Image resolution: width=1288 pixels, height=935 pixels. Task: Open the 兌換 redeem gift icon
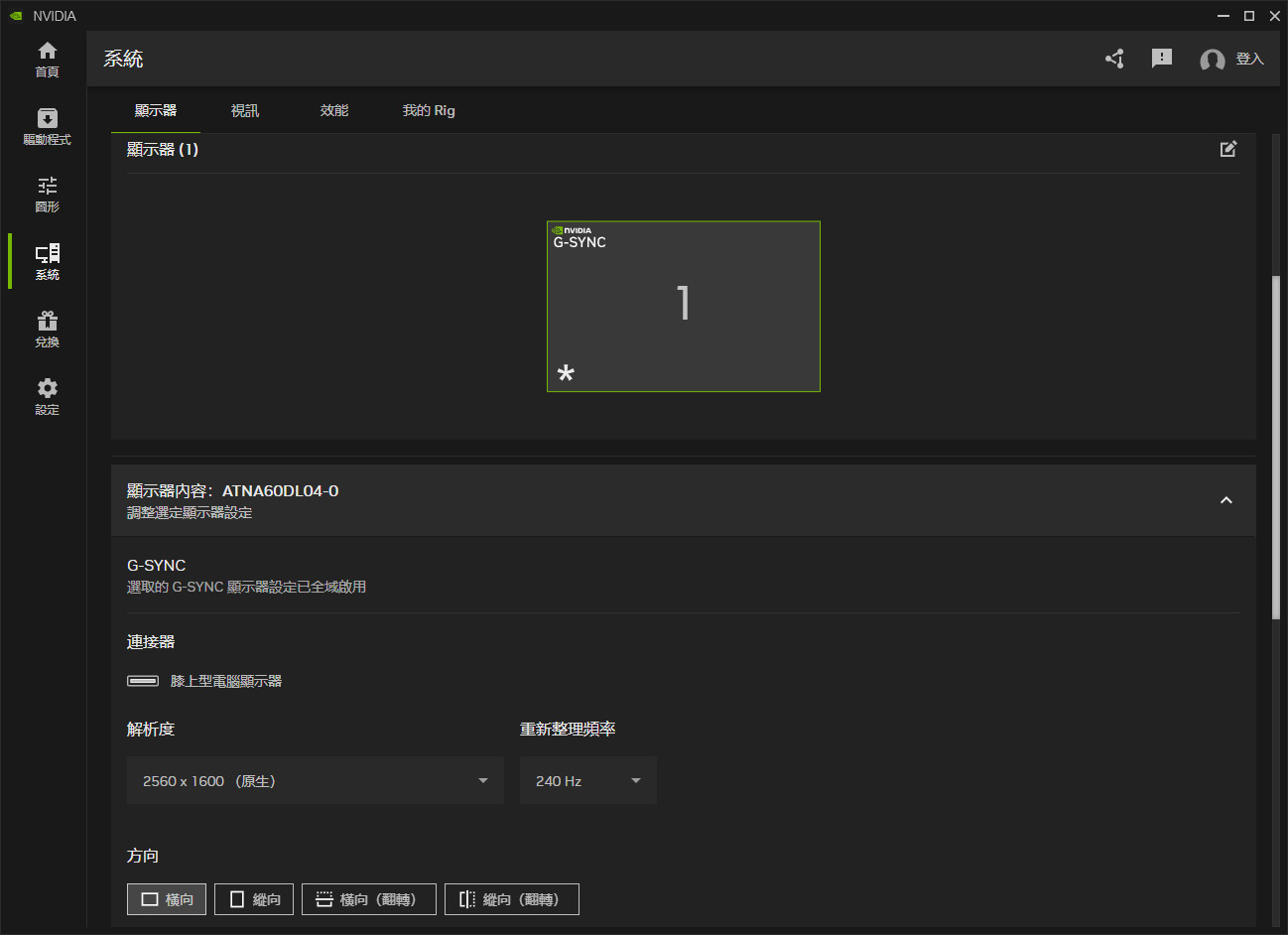tap(47, 330)
